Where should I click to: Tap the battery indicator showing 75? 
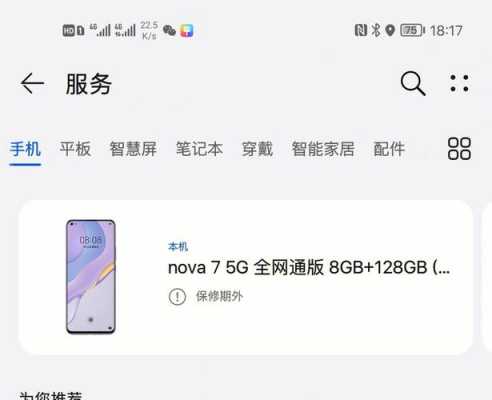(x=412, y=31)
